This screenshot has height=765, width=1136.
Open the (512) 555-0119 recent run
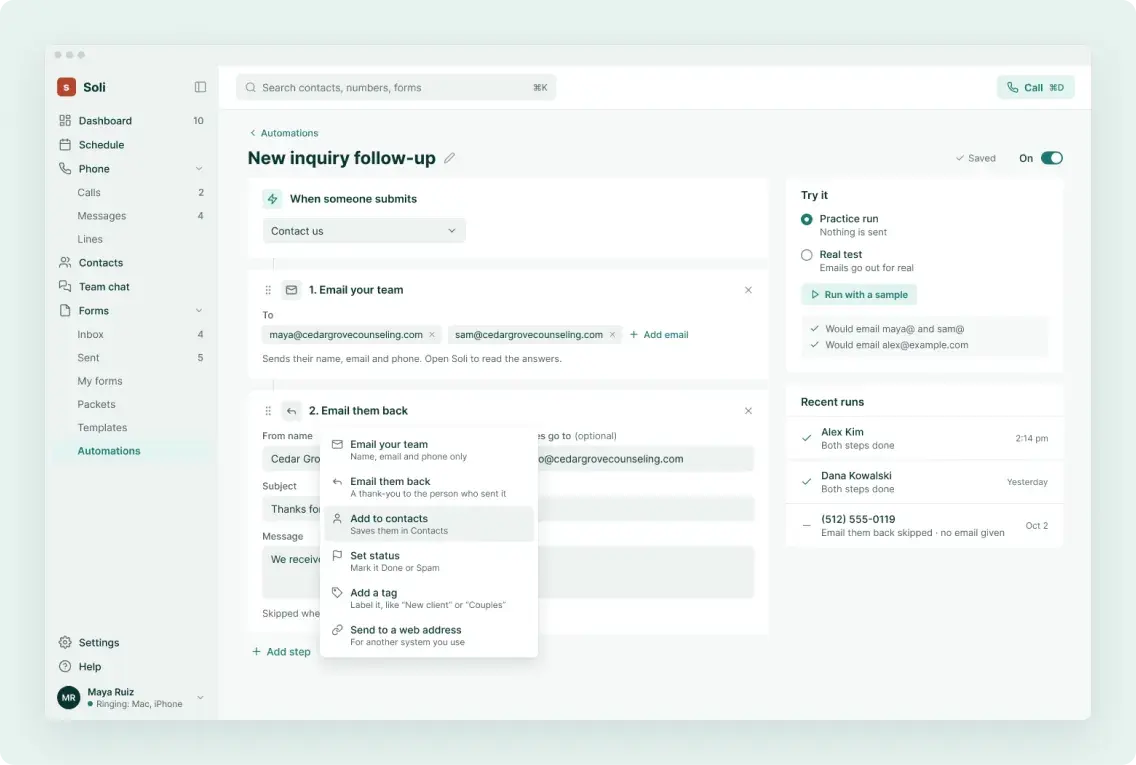click(925, 525)
